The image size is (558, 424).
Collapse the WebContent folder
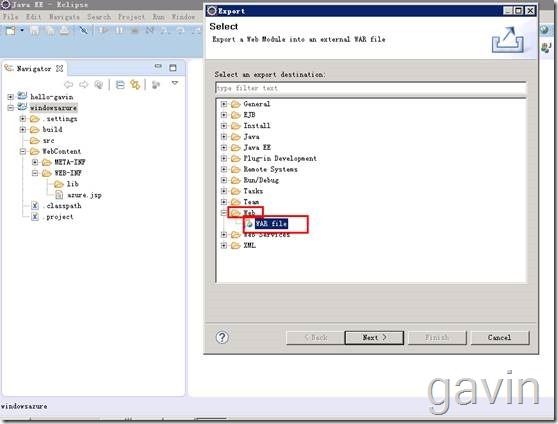23,151
